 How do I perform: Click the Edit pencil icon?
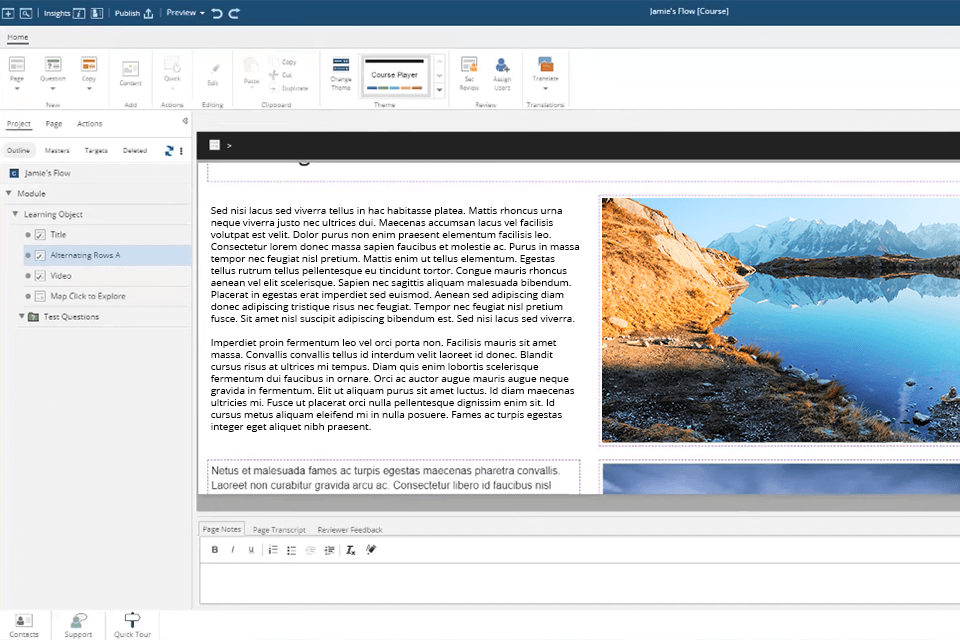(x=214, y=69)
